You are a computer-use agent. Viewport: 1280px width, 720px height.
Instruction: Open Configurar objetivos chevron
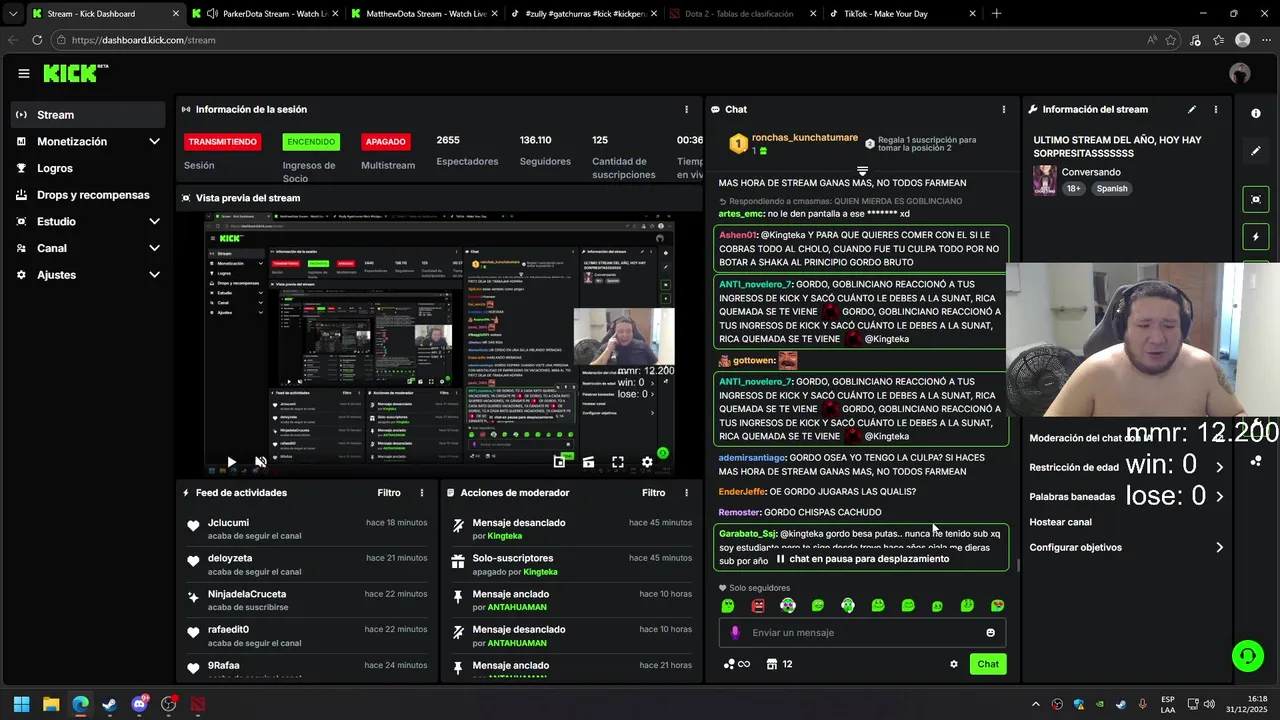pos(1219,548)
